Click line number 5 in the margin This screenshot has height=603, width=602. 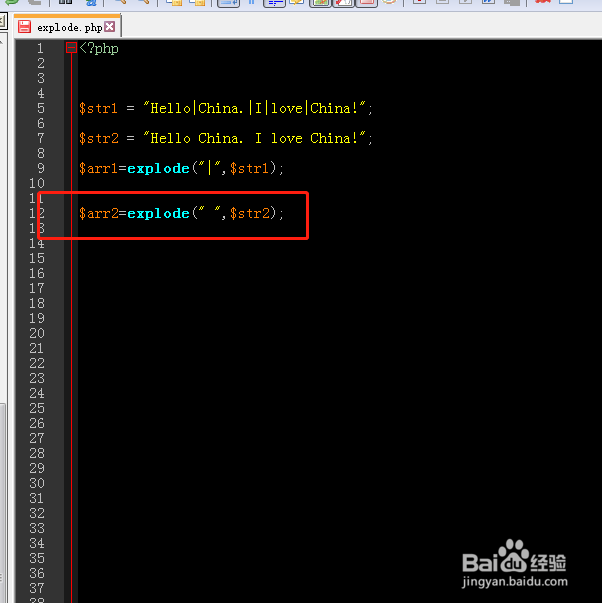tap(41, 108)
